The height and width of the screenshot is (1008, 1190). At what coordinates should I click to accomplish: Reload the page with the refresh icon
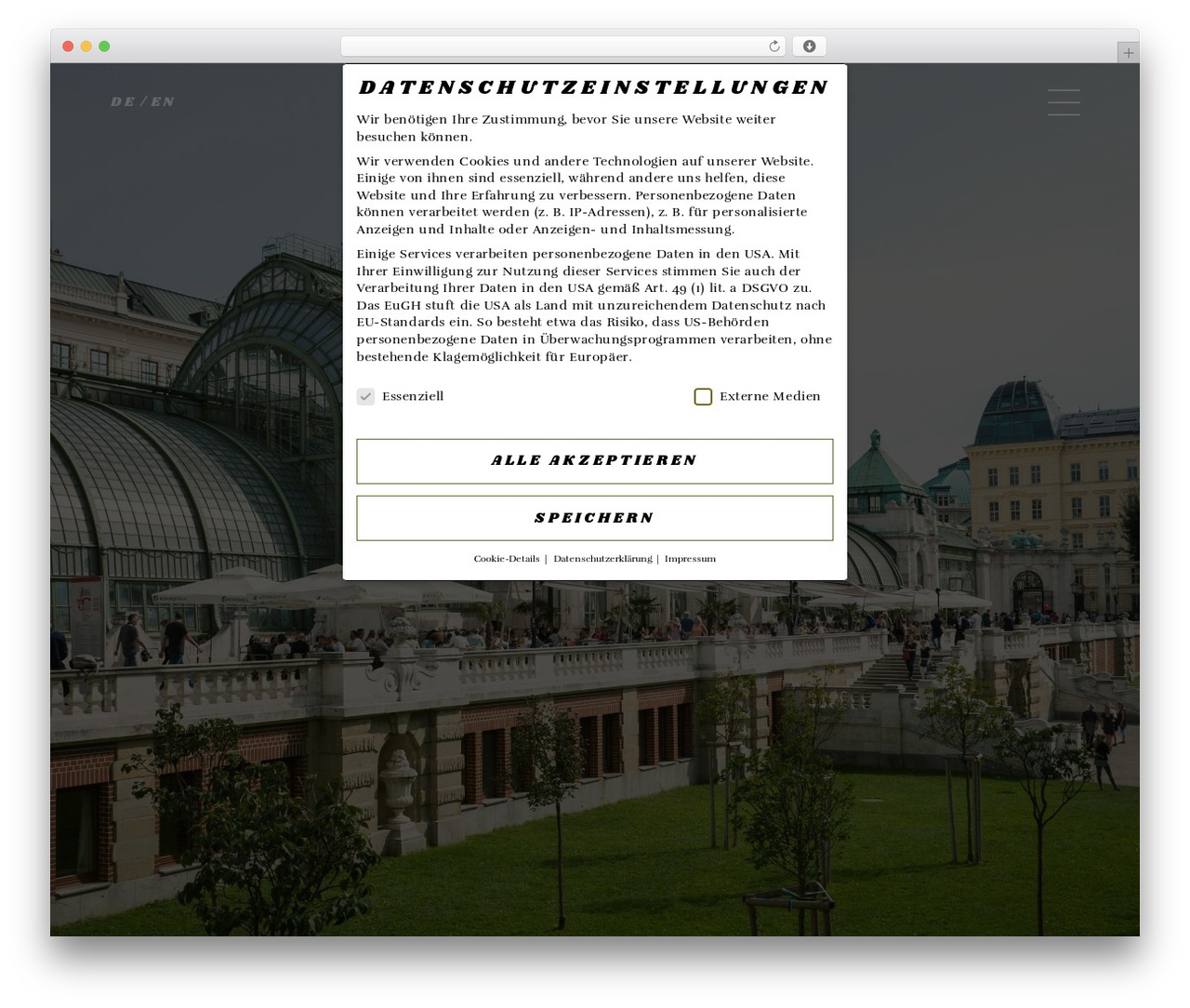[774, 46]
